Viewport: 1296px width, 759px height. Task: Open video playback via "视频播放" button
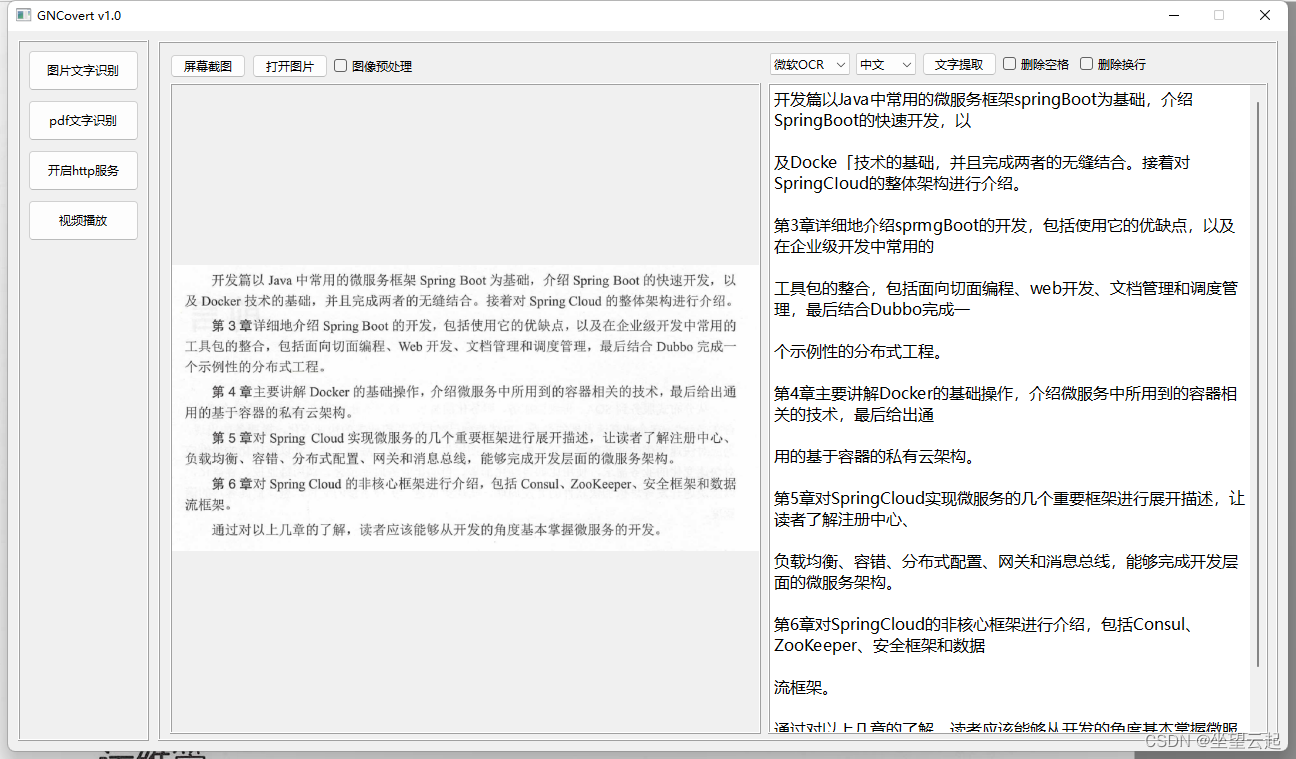click(83, 220)
